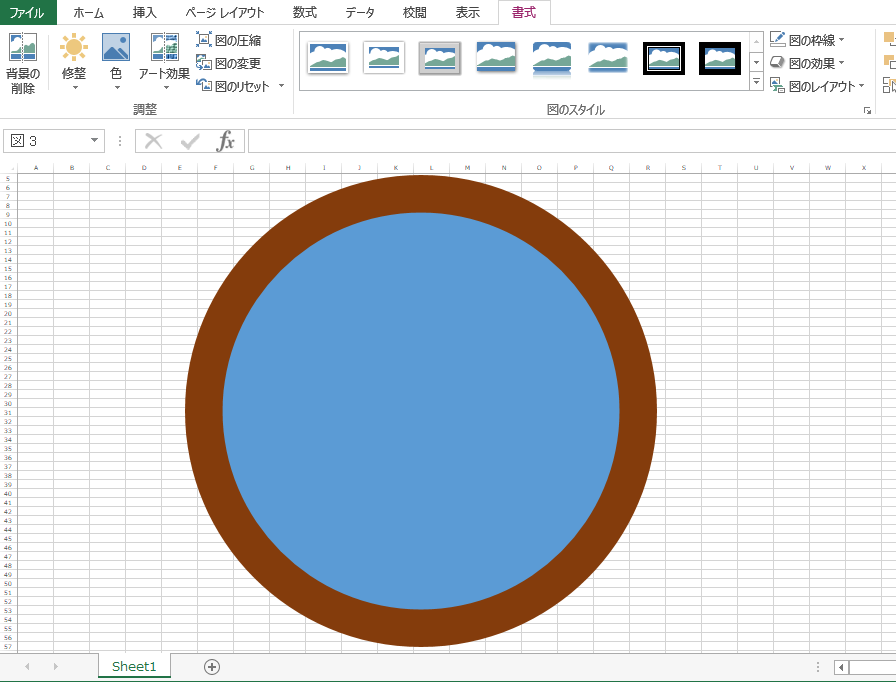Open Picture Effects (図の効果) menu

pos(807,63)
